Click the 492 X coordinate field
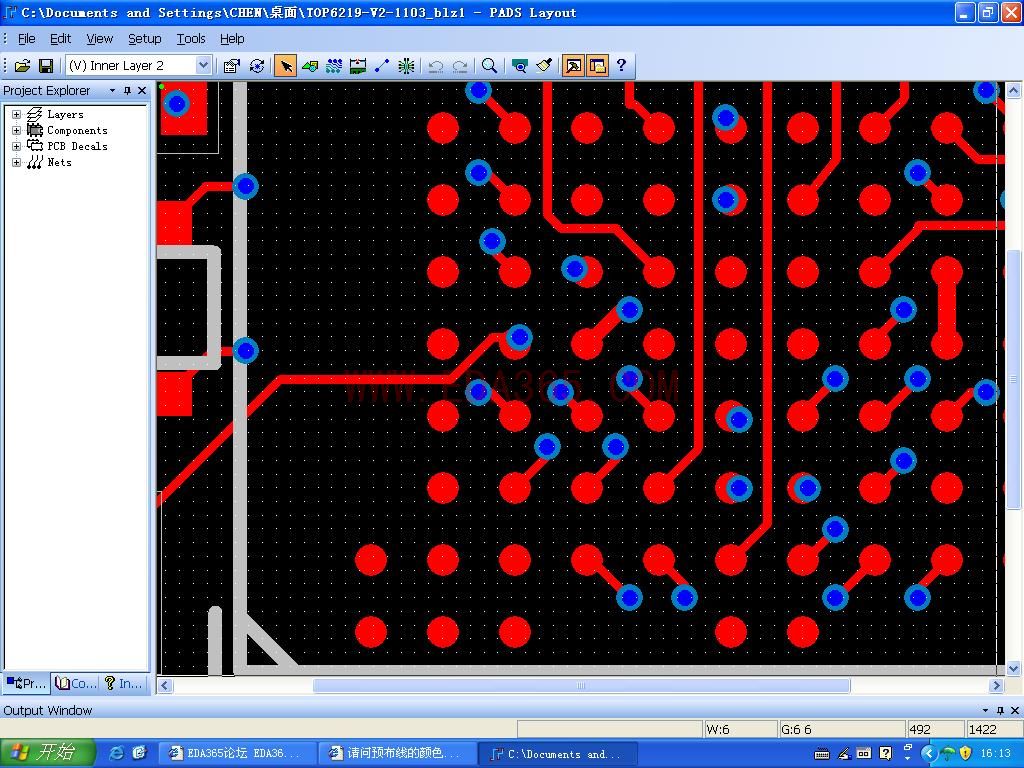The image size is (1024, 768). 935,729
